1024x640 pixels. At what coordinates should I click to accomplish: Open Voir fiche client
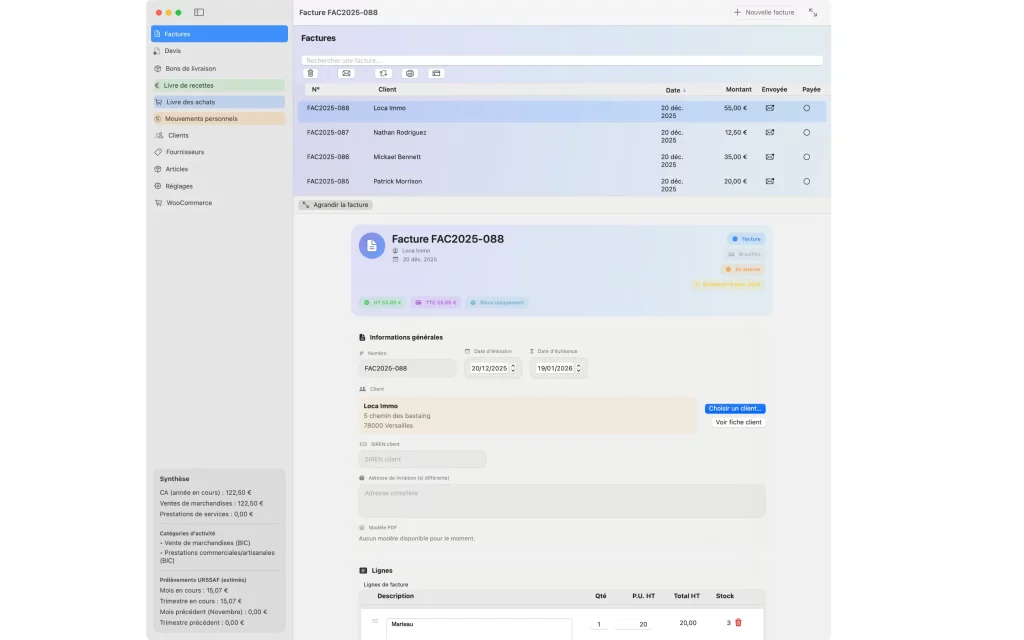tap(737, 421)
